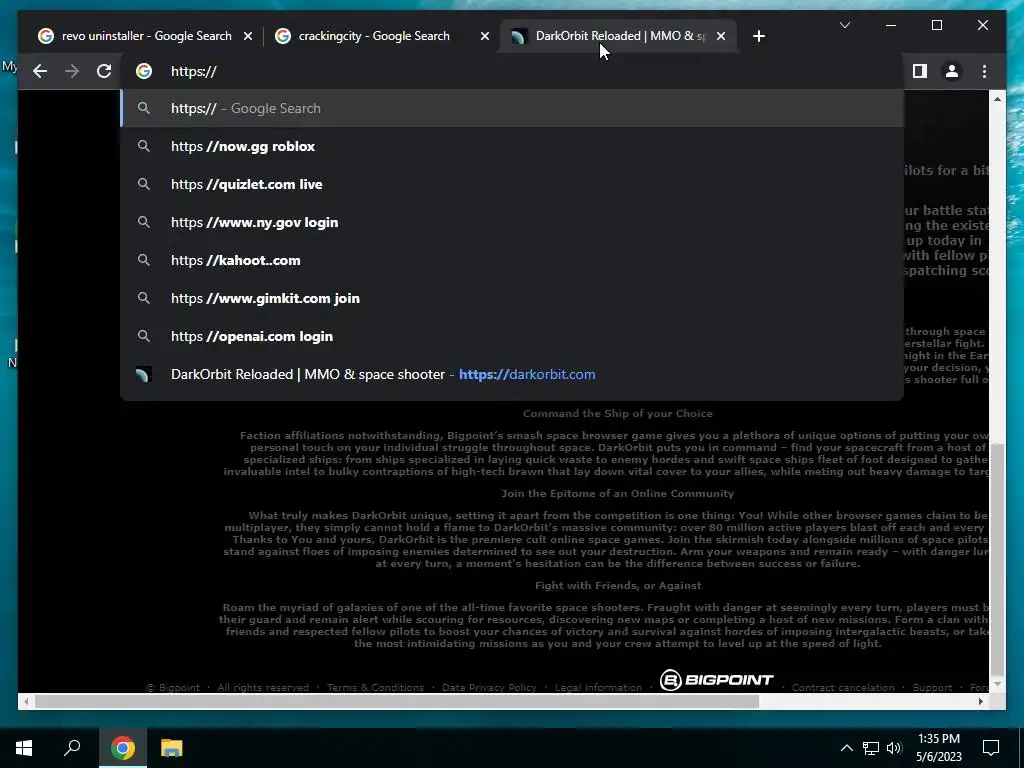Open the Legal information link

pos(598,687)
